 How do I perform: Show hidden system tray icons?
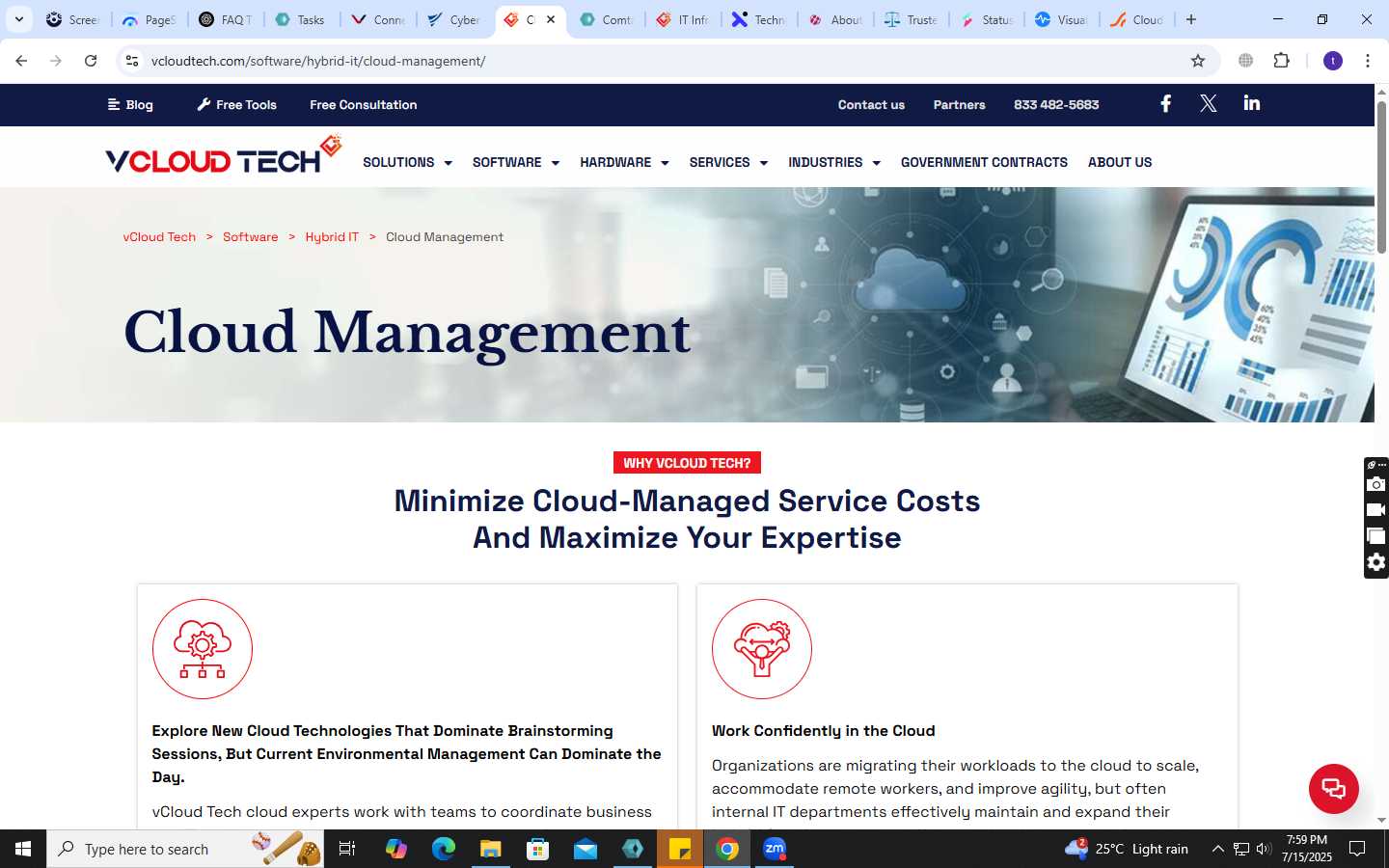point(1217,849)
